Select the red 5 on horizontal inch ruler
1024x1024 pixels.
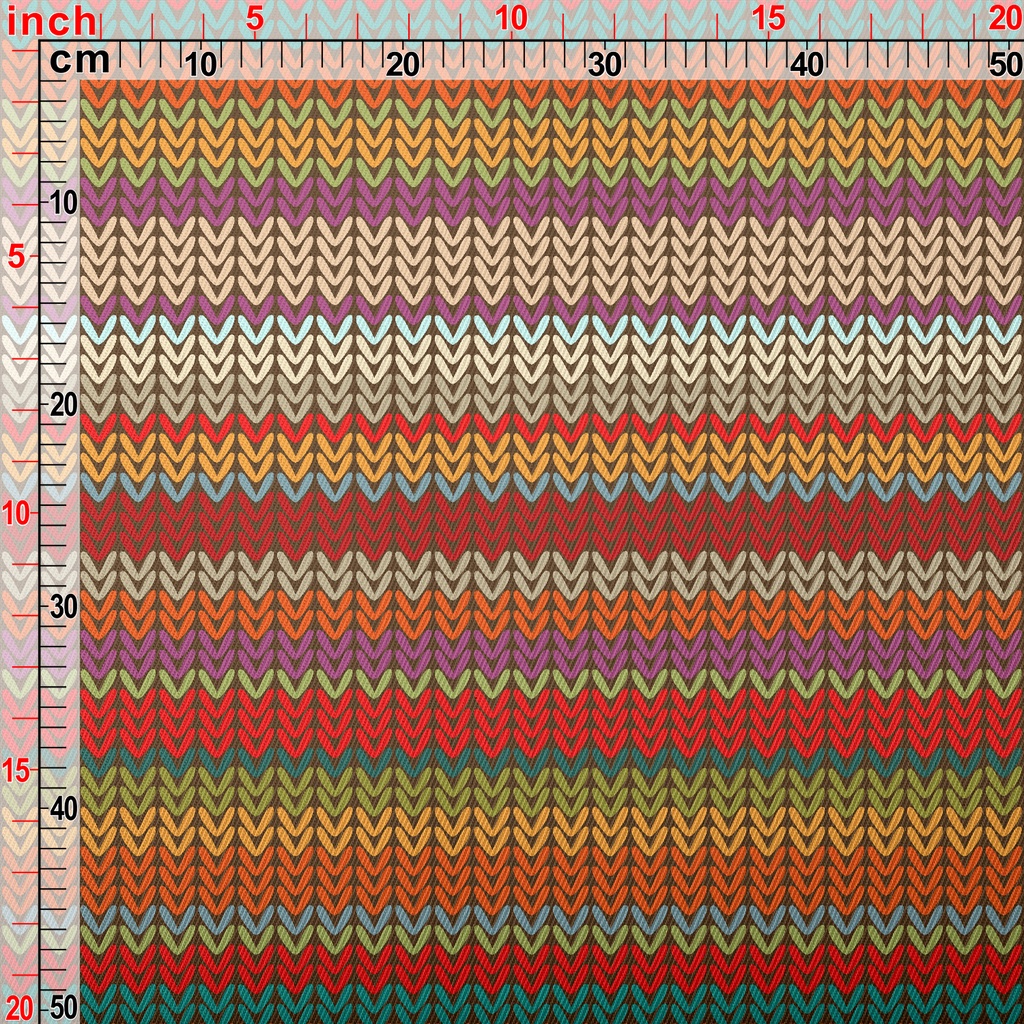click(255, 19)
